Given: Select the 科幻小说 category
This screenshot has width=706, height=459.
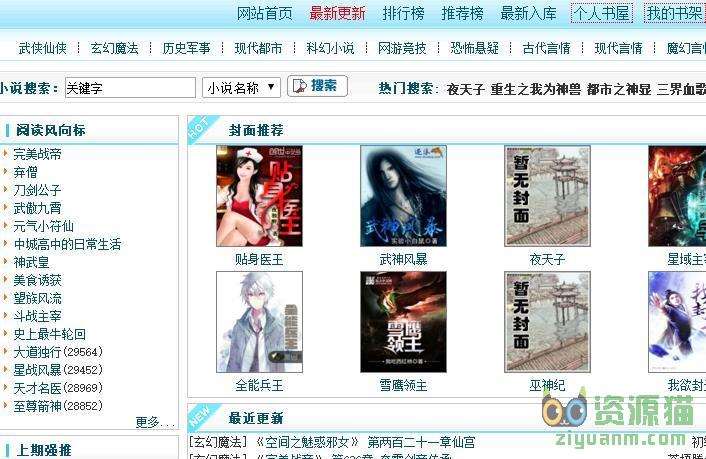Looking at the screenshot, I should pos(330,48).
